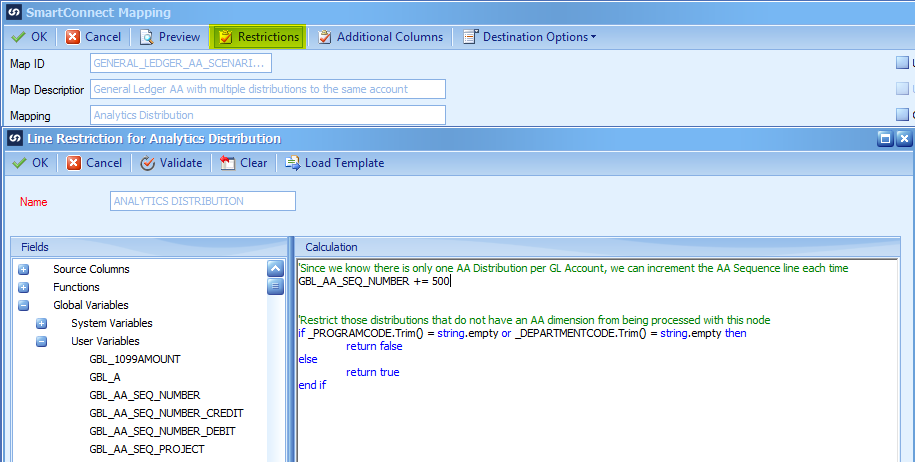Open the Restrictions window
The height and width of the screenshot is (462, 915).
tap(258, 37)
